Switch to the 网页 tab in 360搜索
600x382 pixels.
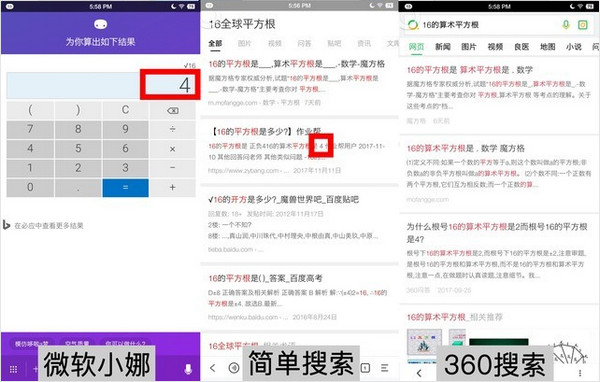click(x=416, y=47)
